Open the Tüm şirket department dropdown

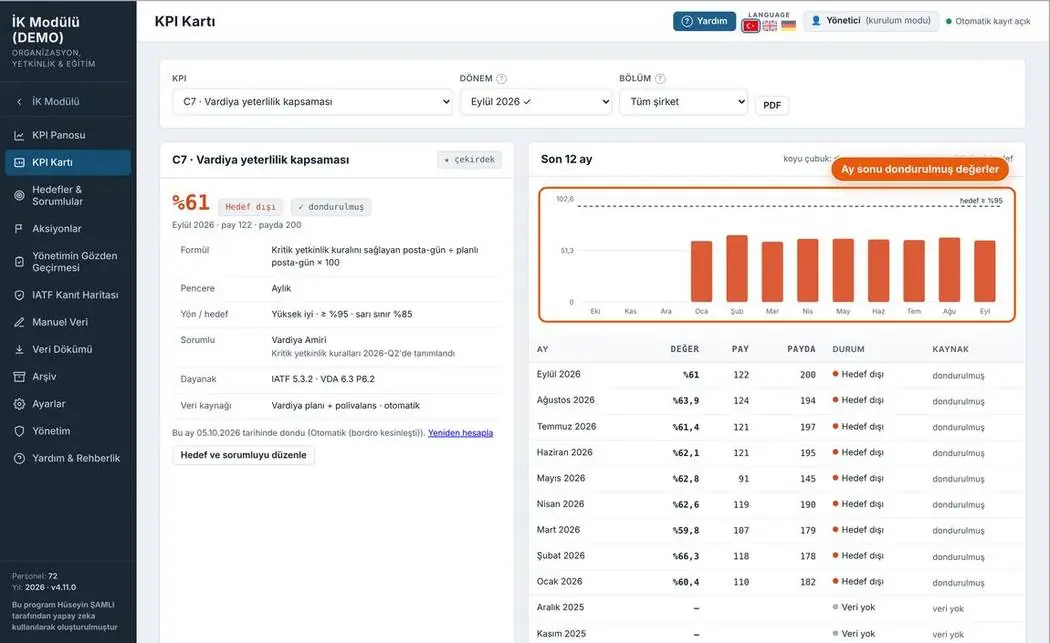[683, 102]
